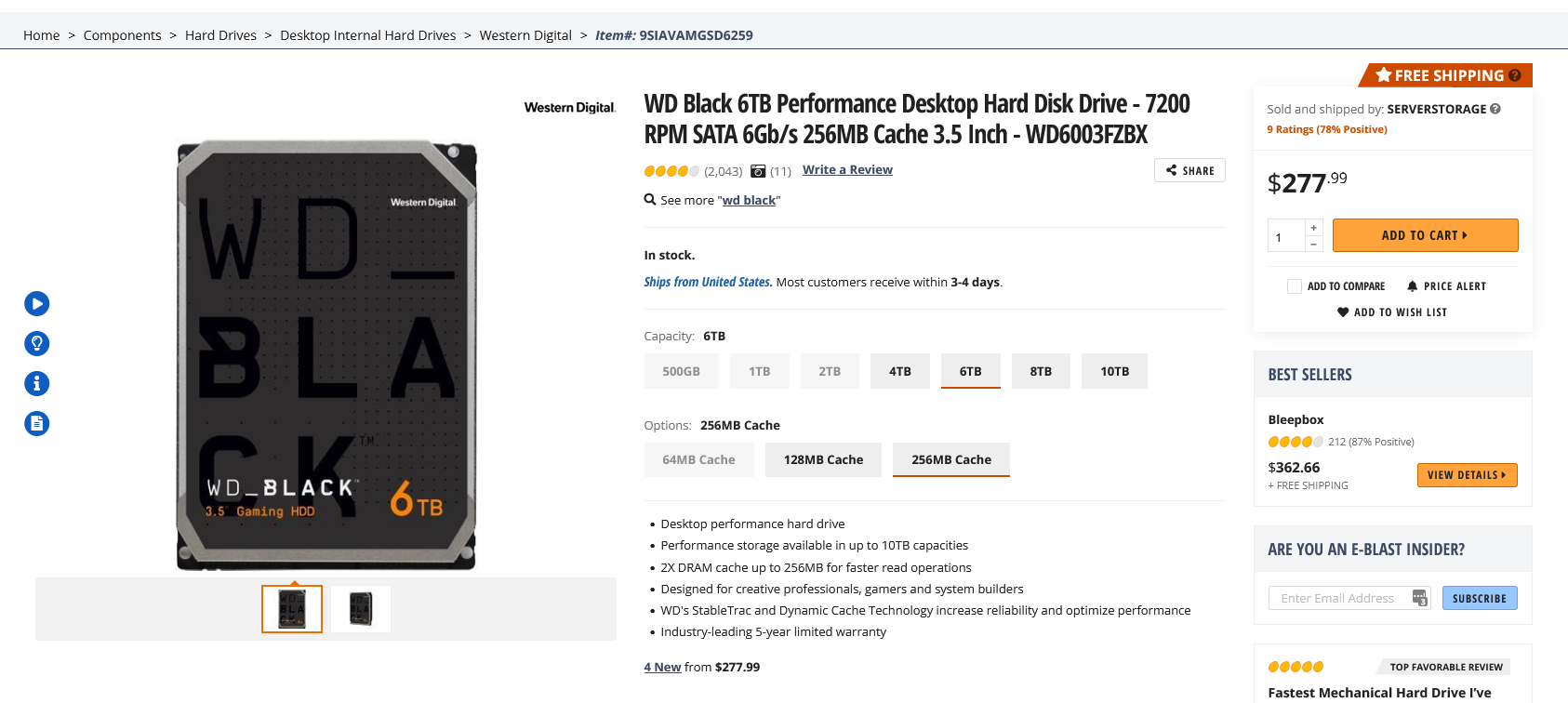Click the blue lightbulb icon
This screenshot has height=703, width=1568.
pyautogui.click(x=36, y=344)
